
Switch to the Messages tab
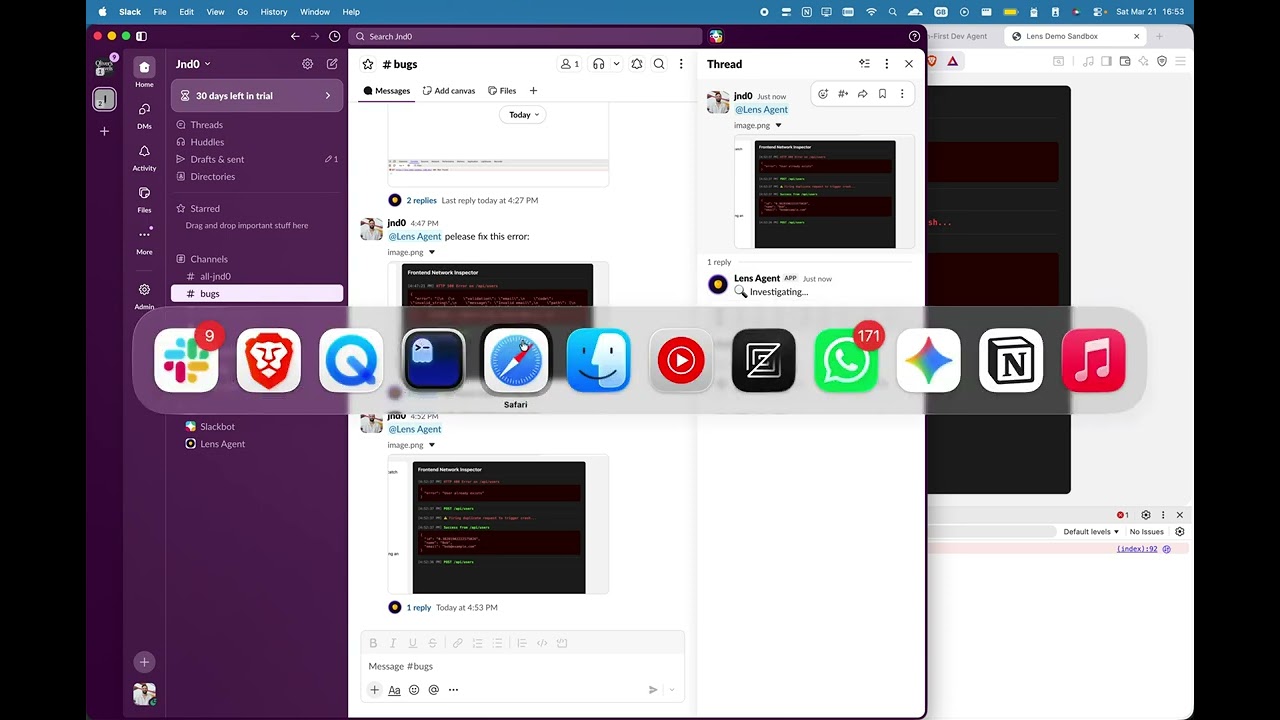tap(386, 91)
